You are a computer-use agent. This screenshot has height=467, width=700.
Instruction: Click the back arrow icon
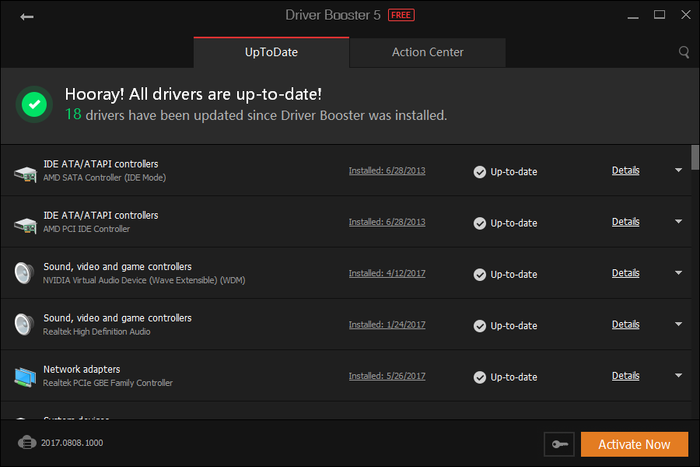[x=26, y=17]
